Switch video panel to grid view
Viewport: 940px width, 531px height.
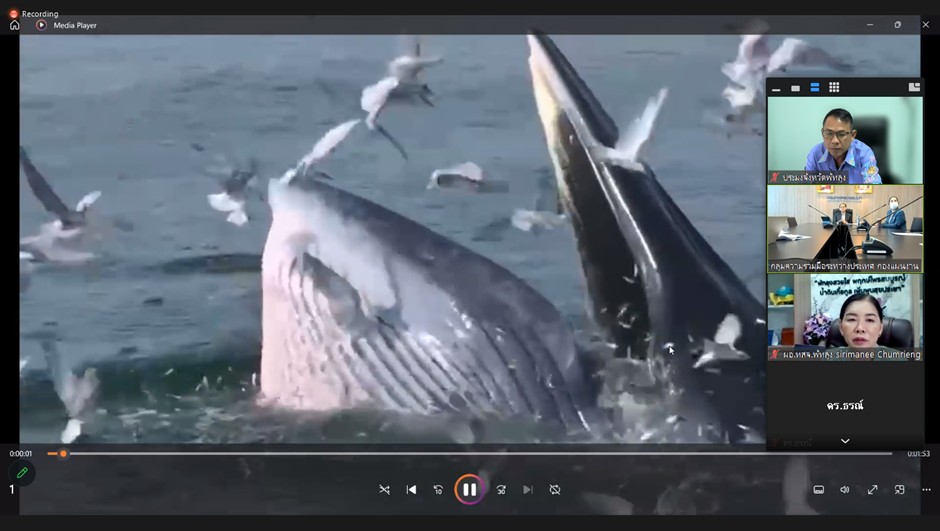834,88
